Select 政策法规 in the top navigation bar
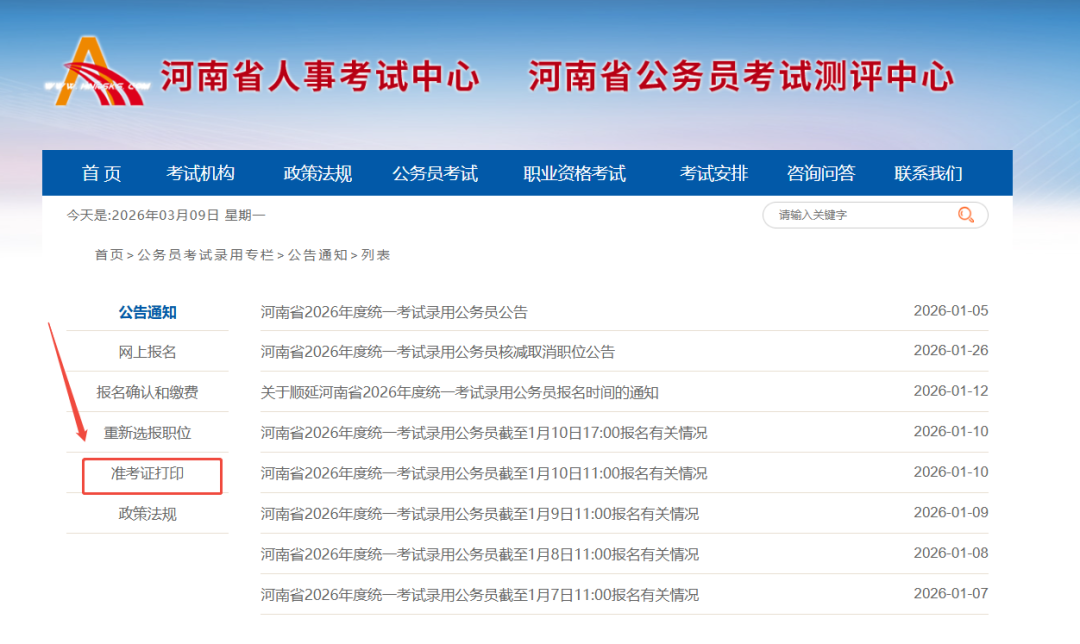 (317, 174)
